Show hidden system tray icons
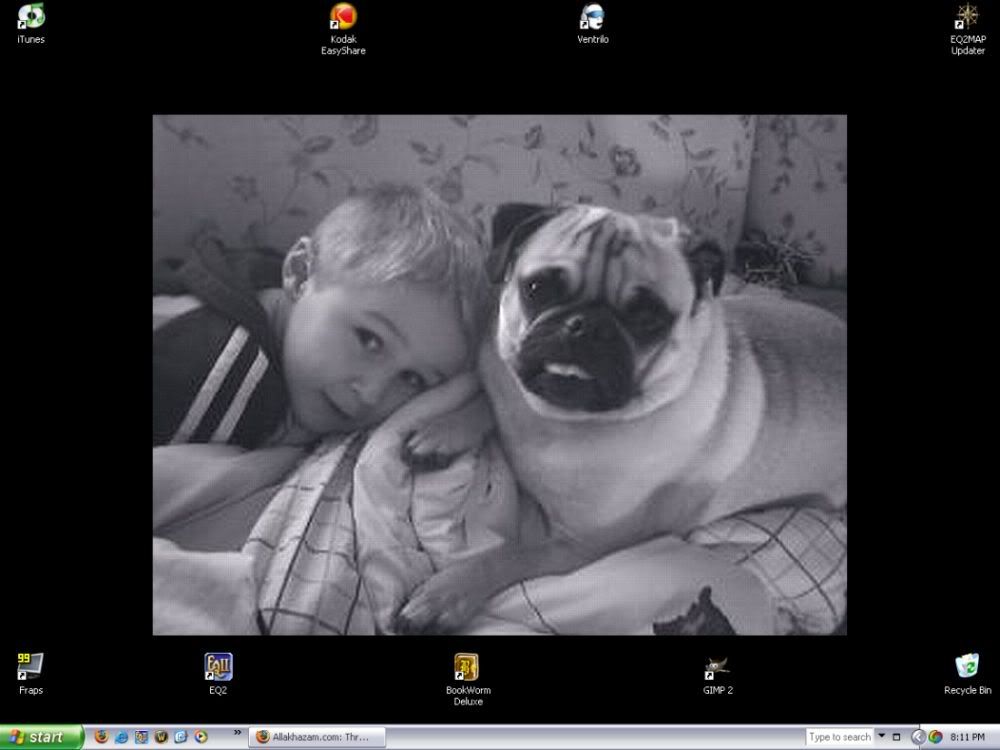Viewport: 1000px width, 750px height. pyautogui.click(x=918, y=737)
